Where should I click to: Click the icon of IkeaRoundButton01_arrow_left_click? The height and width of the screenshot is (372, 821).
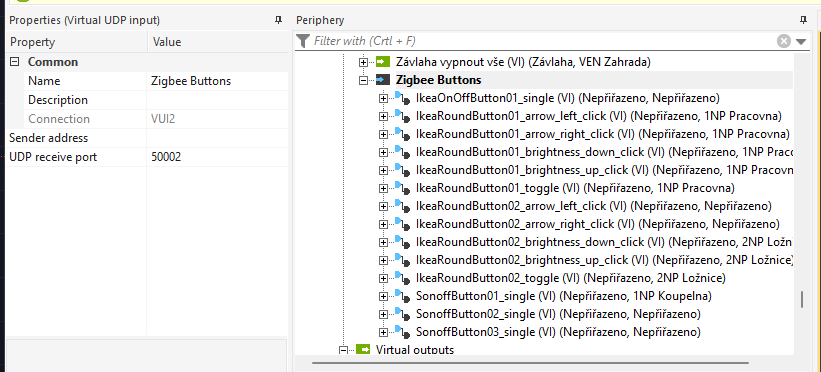pyautogui.click(x=402, y=116)
